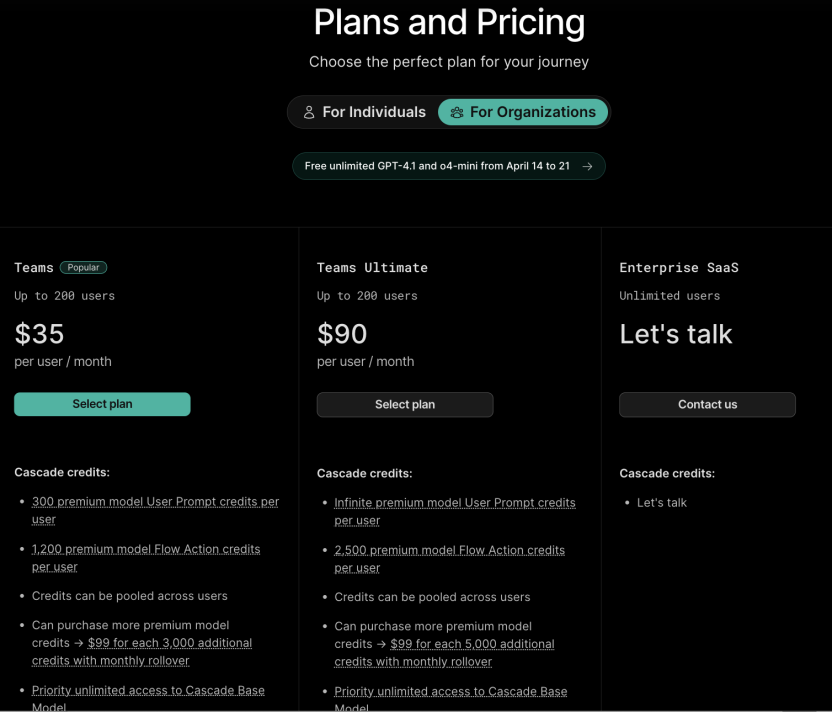Switch to the For Individuals tab

coord(364,112)
